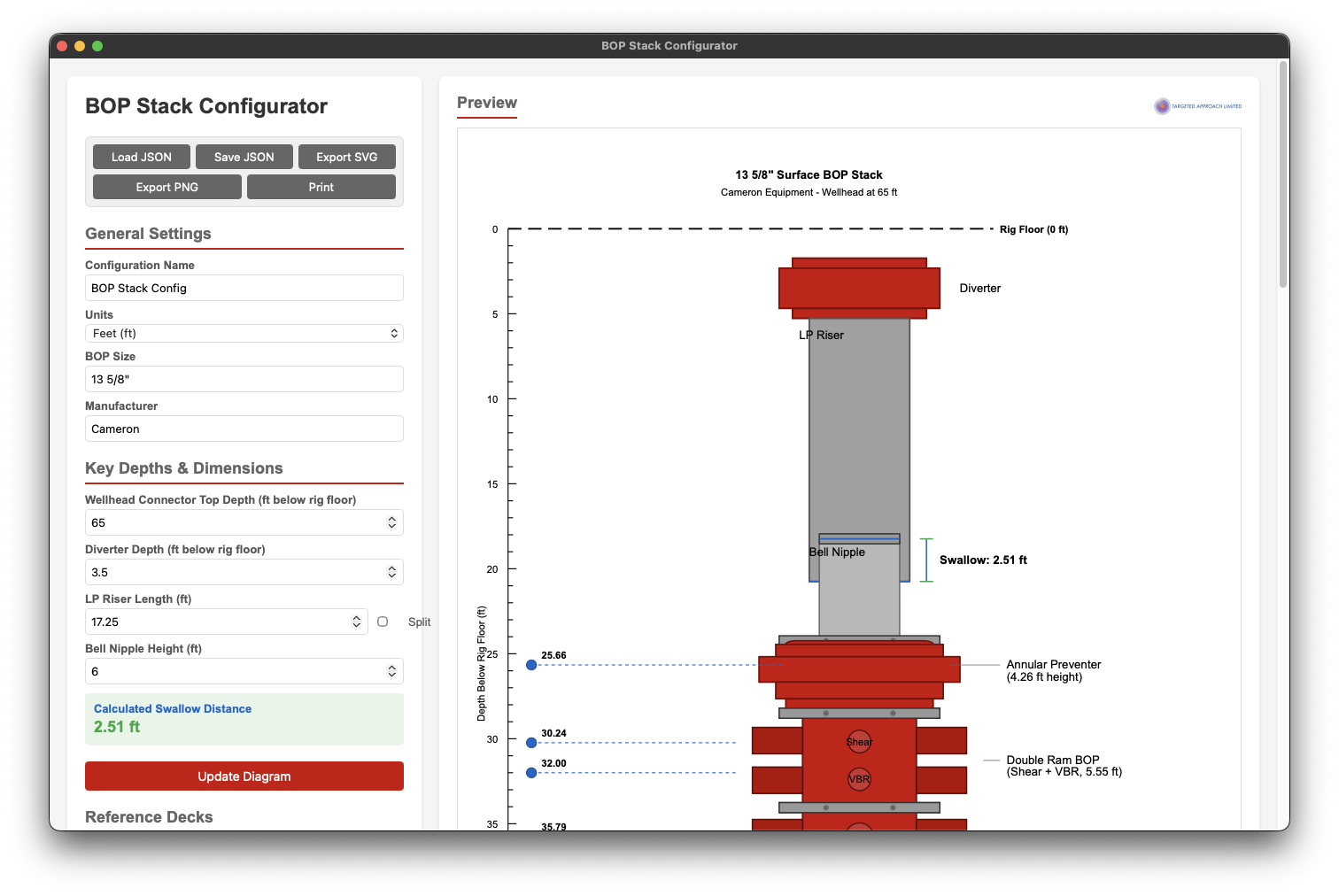Select the Manufacturer input field

[x=244, y=429]
